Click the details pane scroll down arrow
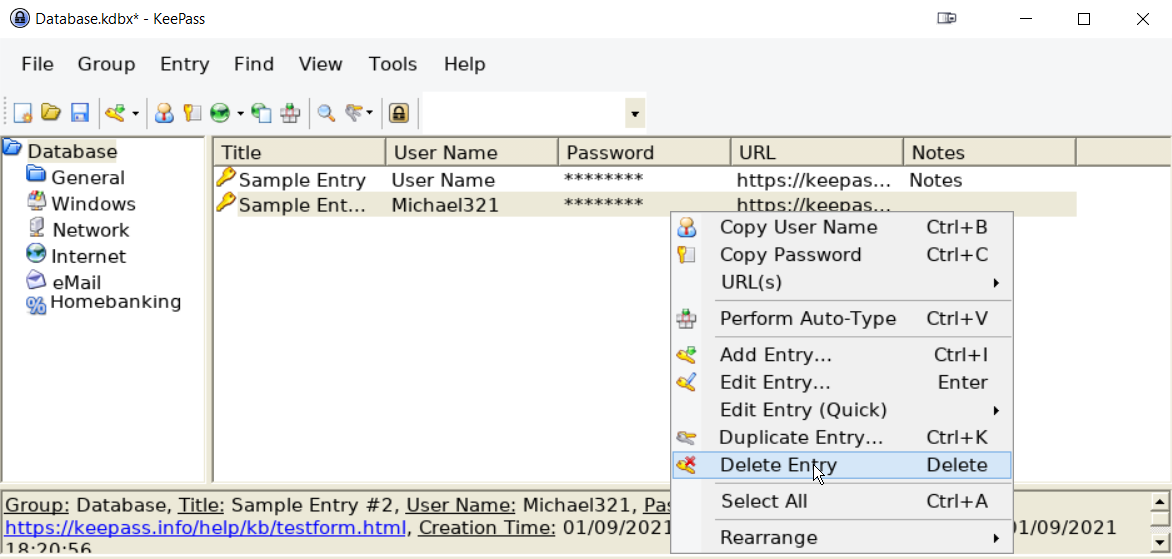1172x559 pixels. pos(1160,541)
